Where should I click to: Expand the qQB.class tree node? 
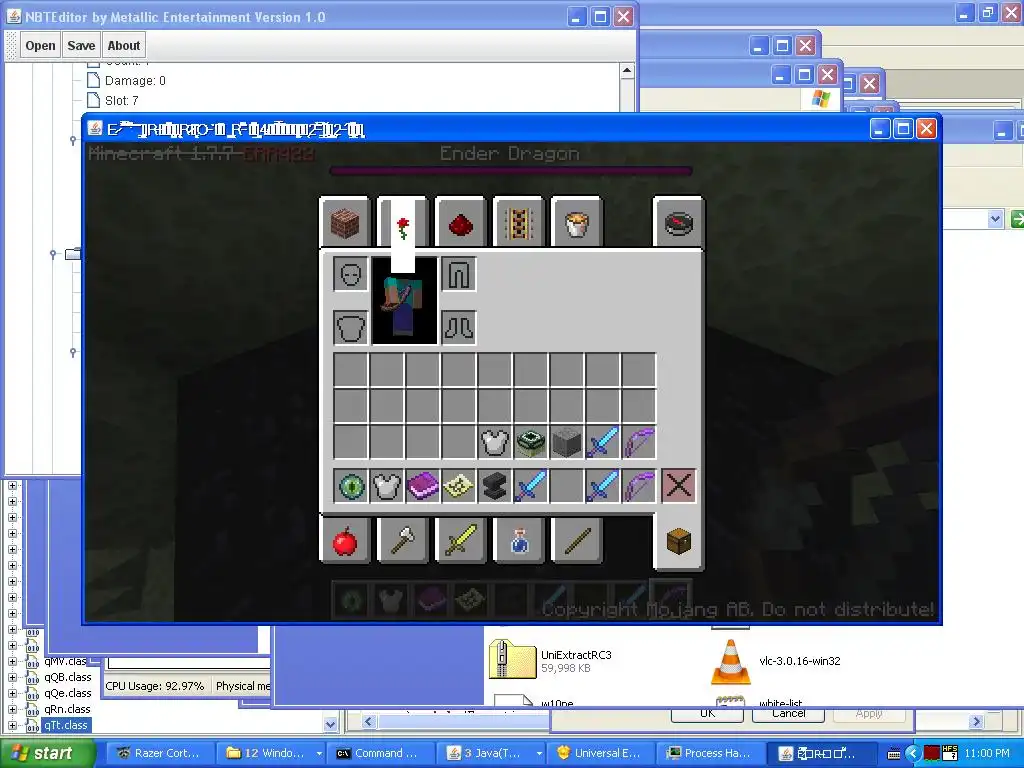click(12, 677)
